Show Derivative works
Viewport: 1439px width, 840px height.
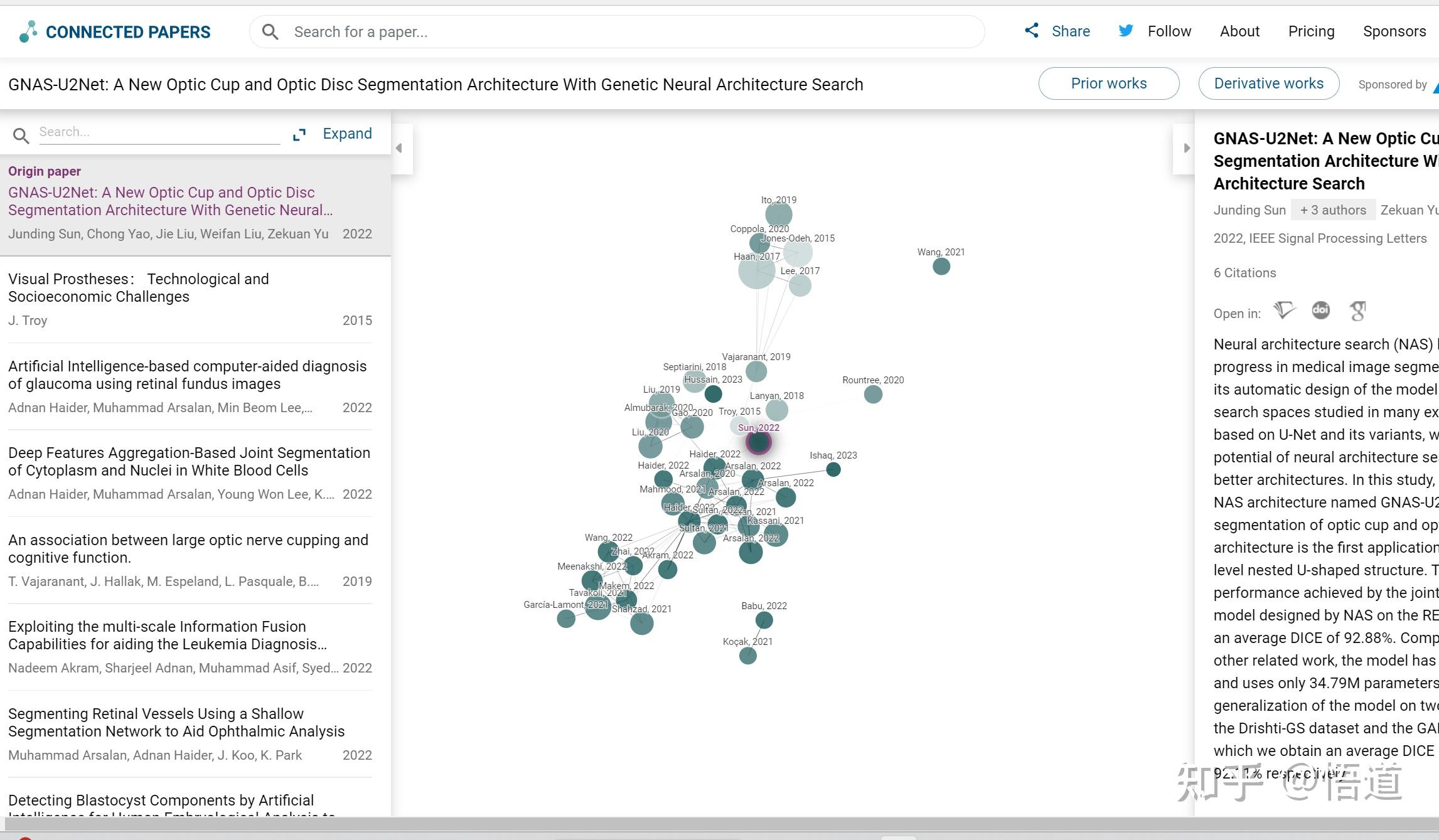point(1268,83)
